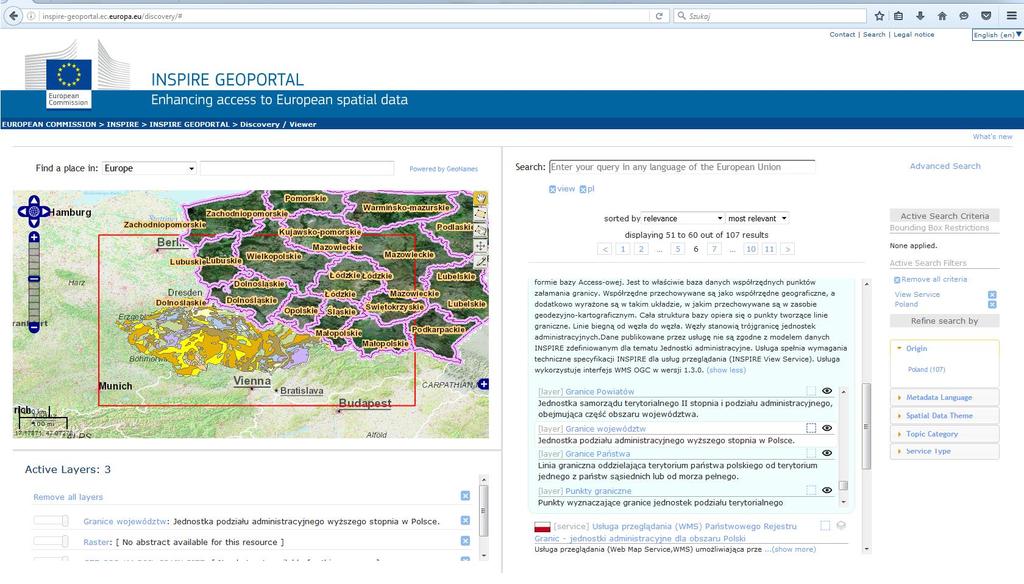The width and height of the screenshot is (1024, 584).
Task: Select the move cross-arrows map tool
Action: pos(481,246)
